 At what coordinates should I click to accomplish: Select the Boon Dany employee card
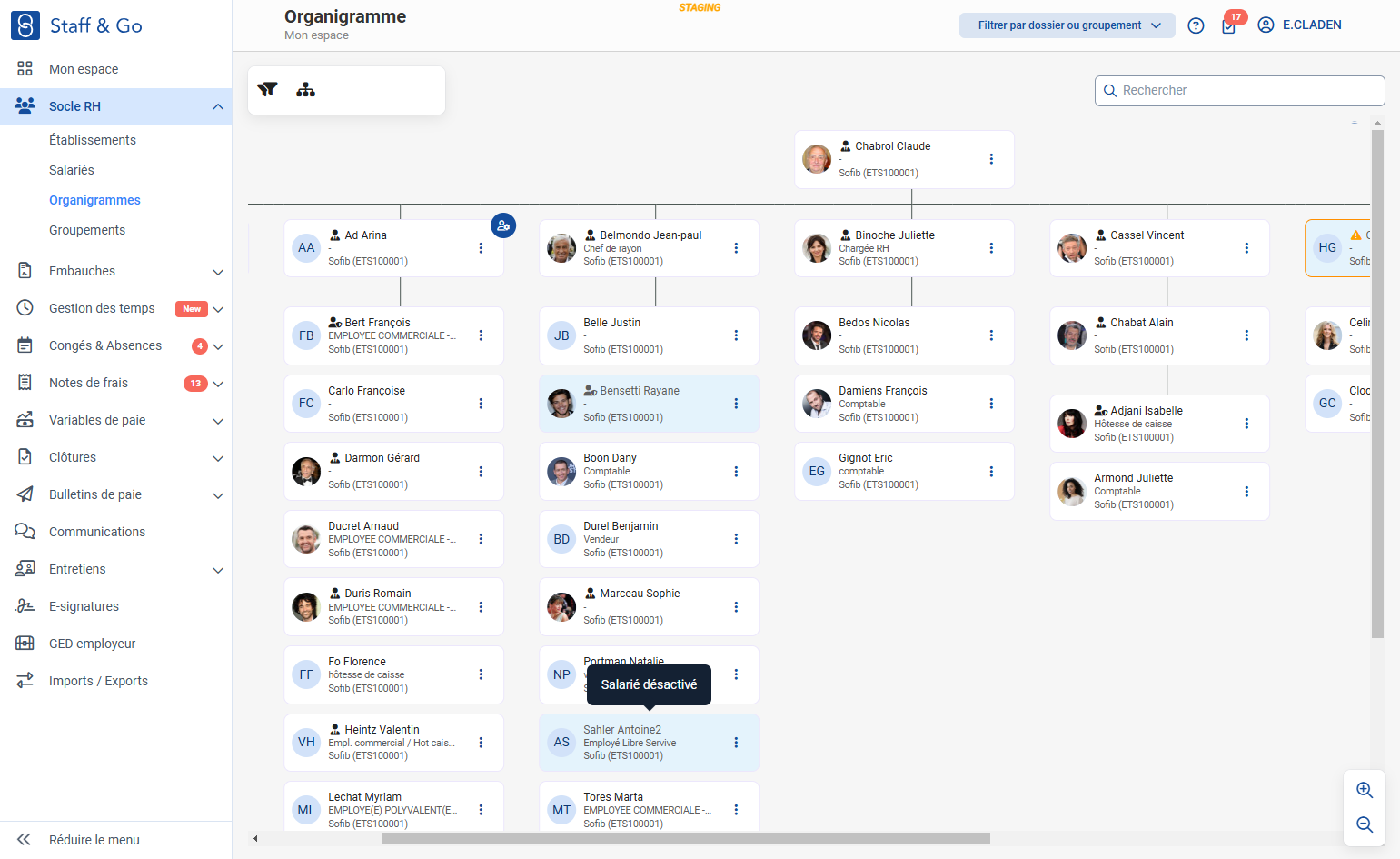point(649,472)
